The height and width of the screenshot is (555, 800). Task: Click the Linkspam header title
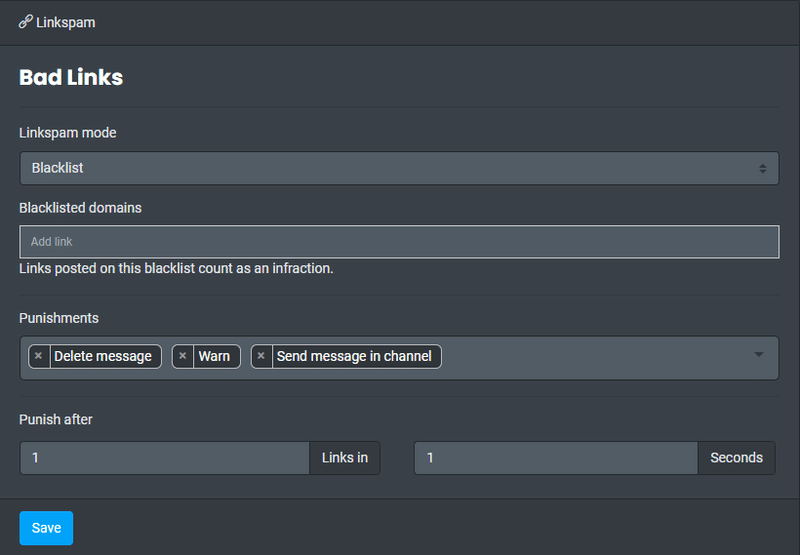coord(65,22)
